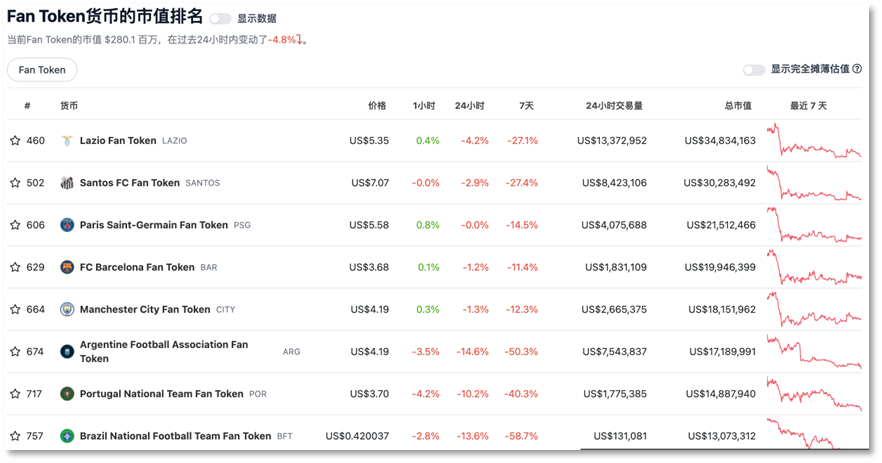882x463 pixels.
Task: Sort by 24小时交易量 column header
Action: 614,106
